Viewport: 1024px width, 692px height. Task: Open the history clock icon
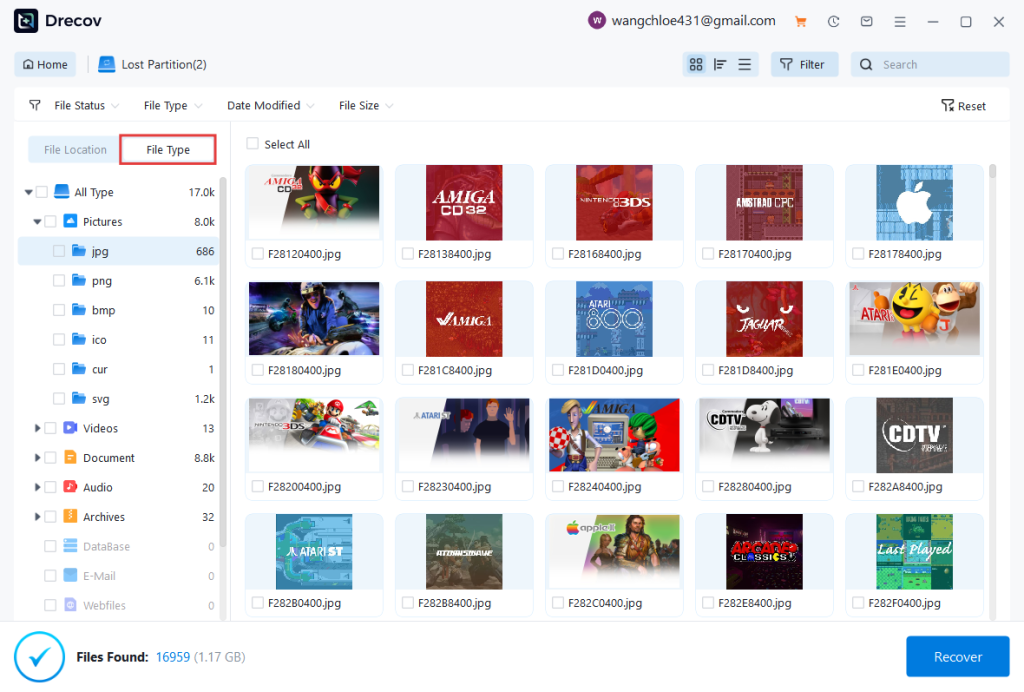pos(833,21)
